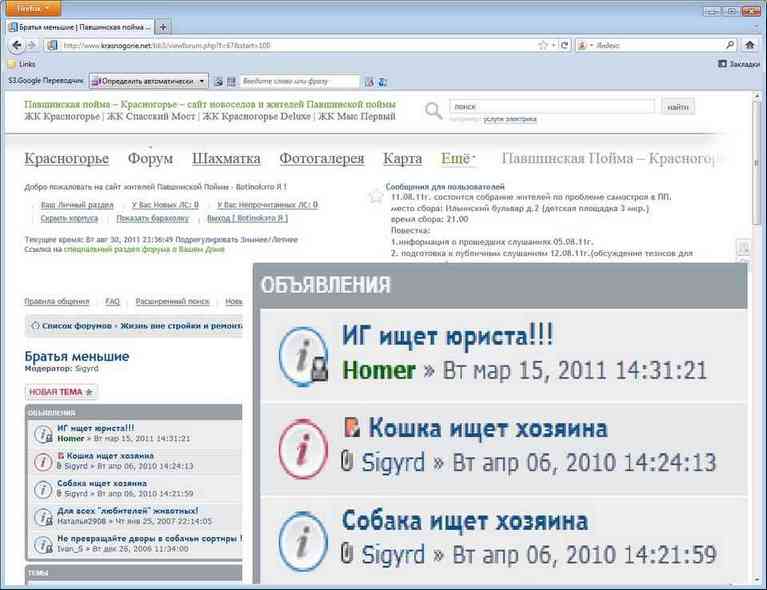Open the orange Firefox application menu
Screen dimensions: 767x590
33,7
